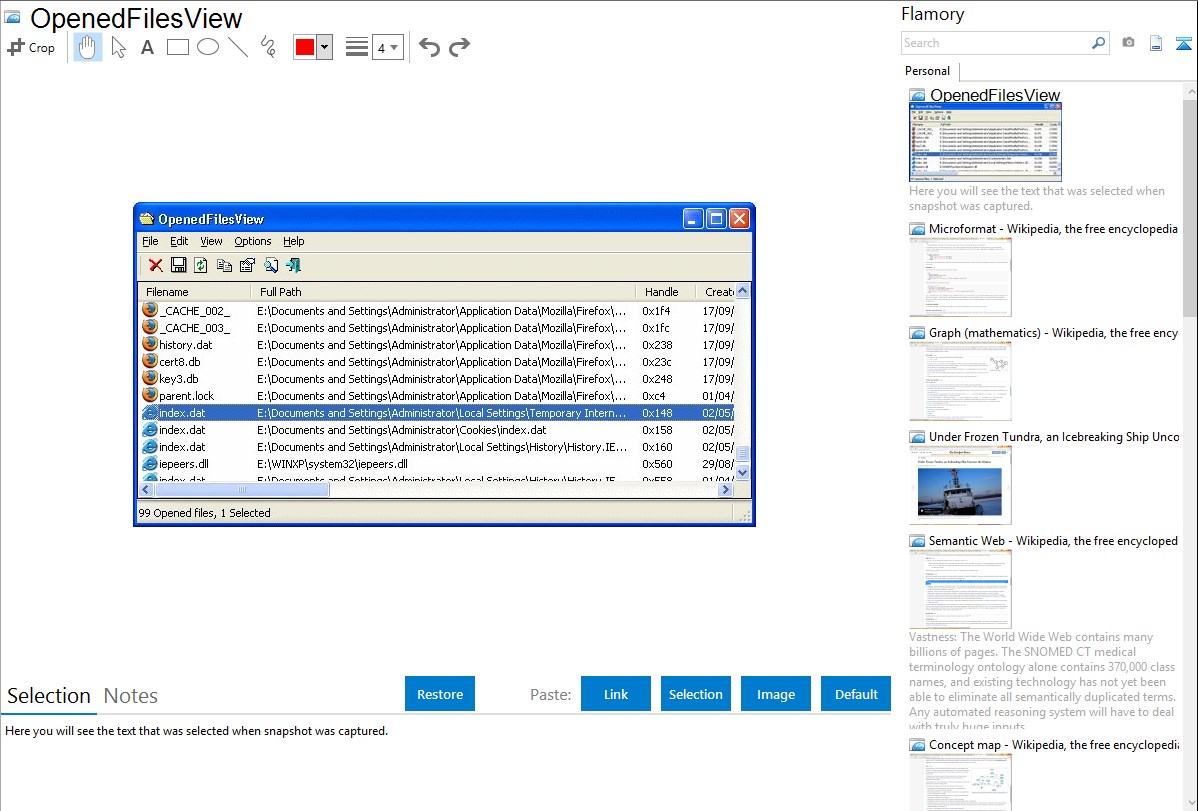Select the _CACHE_003_ file row
This screenshot has width=1198, height=811.
pos(437,328)
